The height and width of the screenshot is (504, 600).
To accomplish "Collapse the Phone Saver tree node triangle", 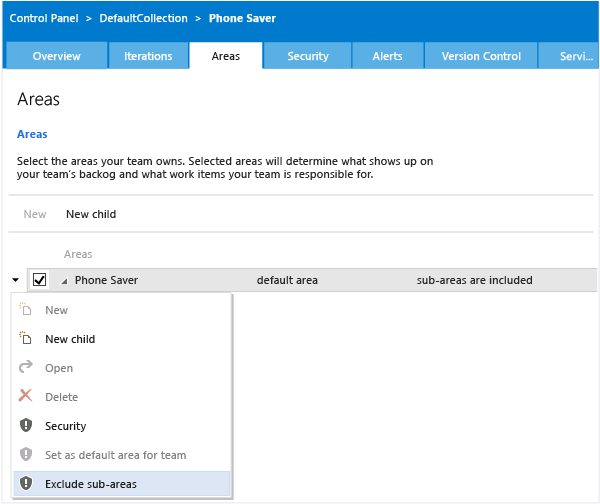I will tap(64, 281).
